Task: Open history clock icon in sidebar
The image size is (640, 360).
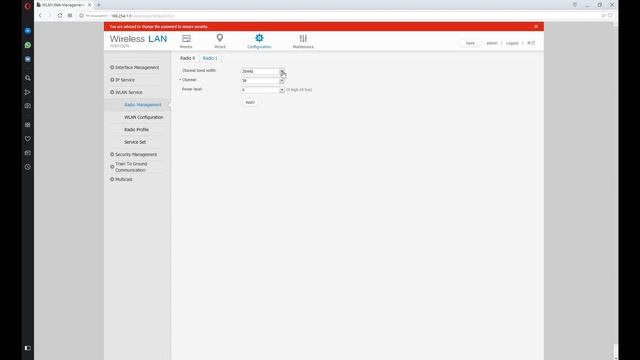Action: (x=28, y=167)
